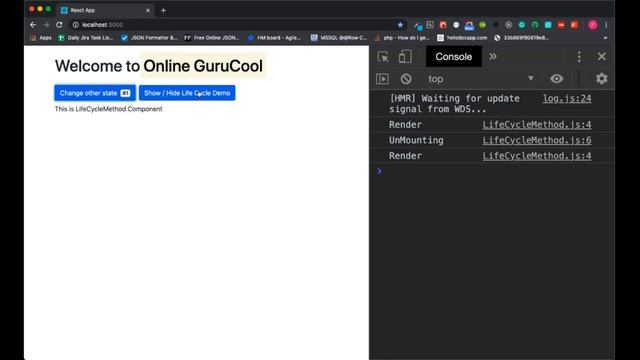Click Show / Hide Life Cycle Demo button
The height and width of the screenshot is (360, 640).
[x=187, y=93]
